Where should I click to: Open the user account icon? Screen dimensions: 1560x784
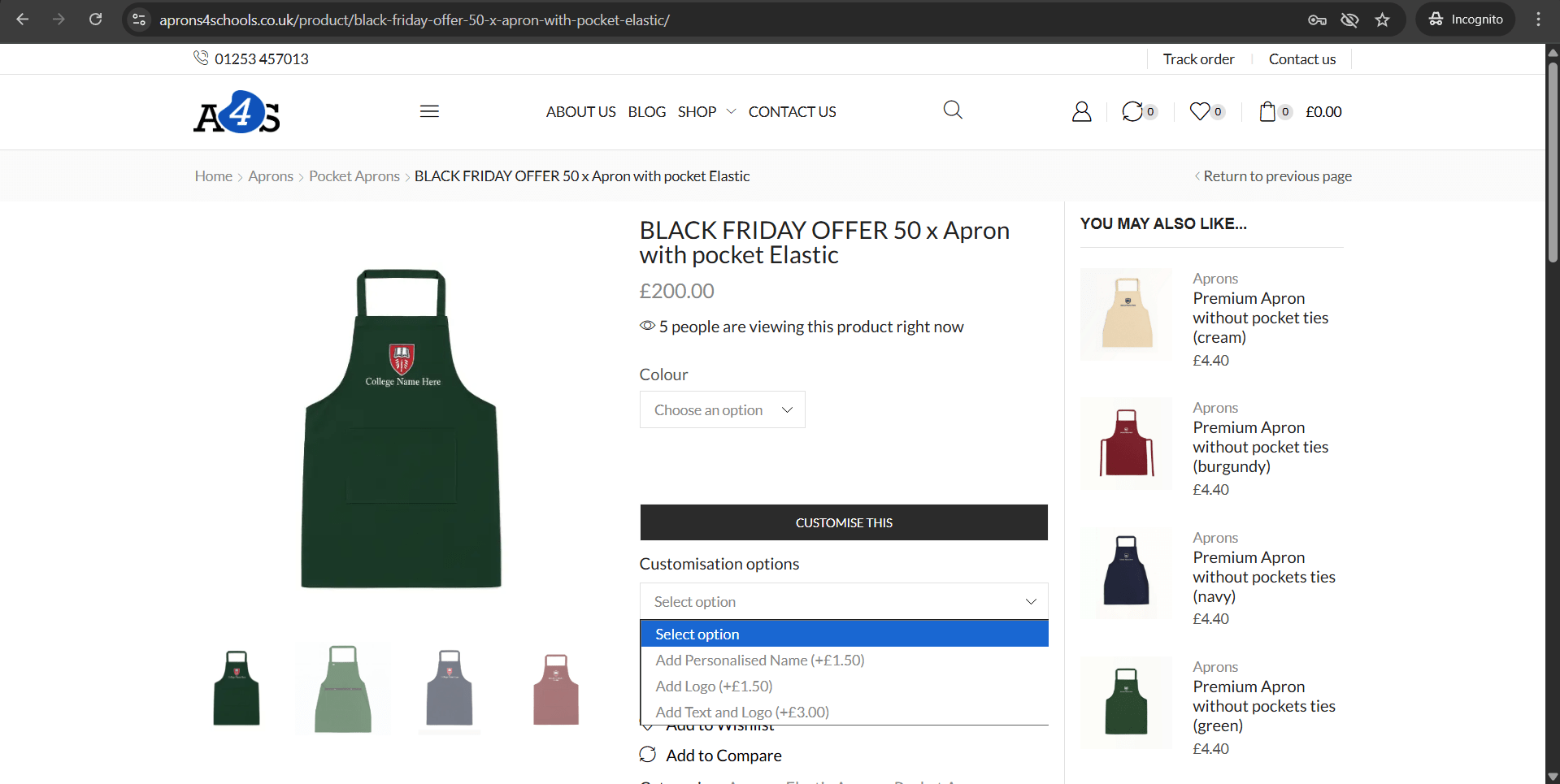click(x=1081, y=111)
